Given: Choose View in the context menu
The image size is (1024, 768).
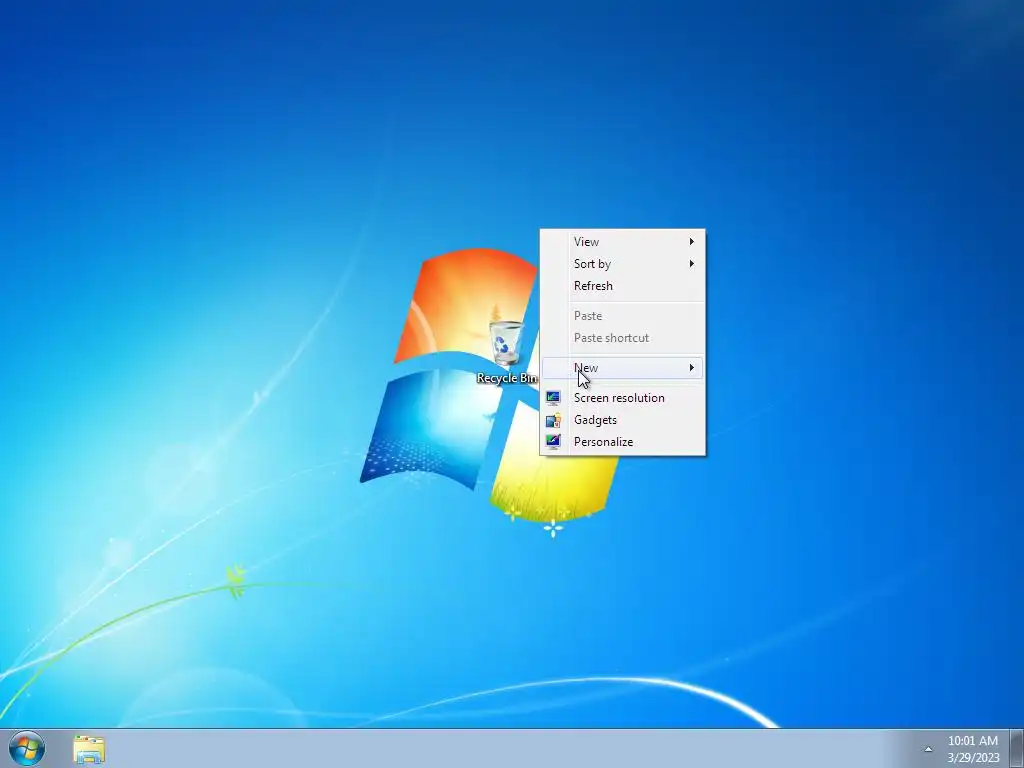Looking at the screenshot, I should [x=622, y=242].
